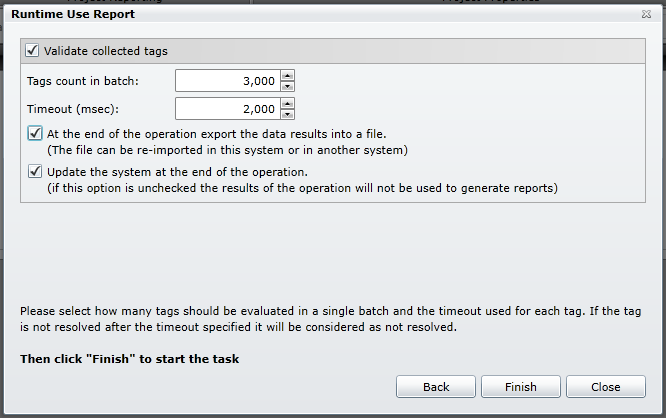Disable the update the system at end checkbox
Screen dimensions: 666x418
[x=36, y=171]
